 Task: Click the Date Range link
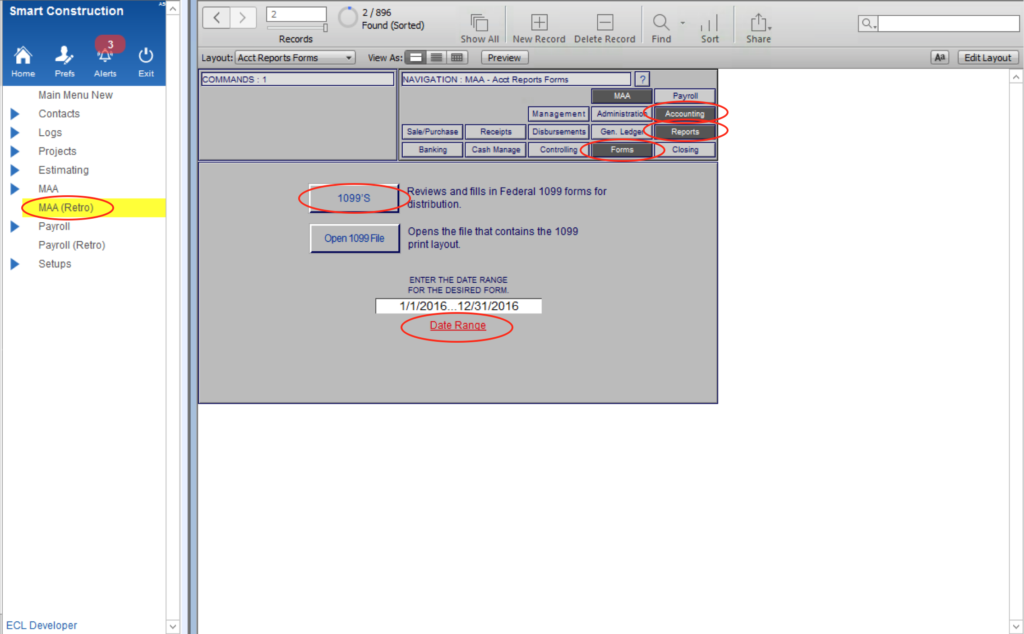tap(458, 326)
